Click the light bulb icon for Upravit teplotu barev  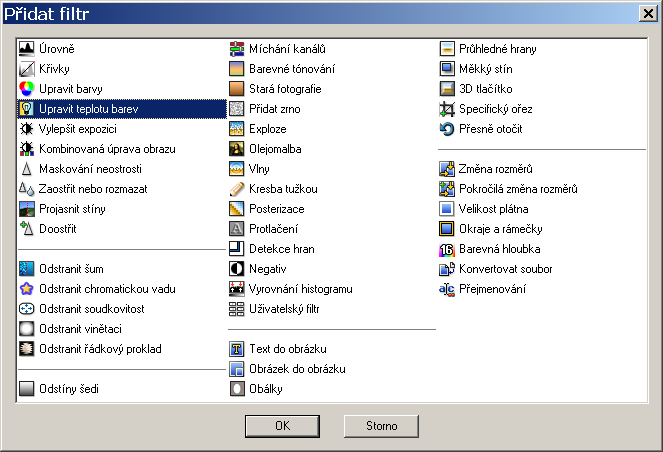[26, 109]
